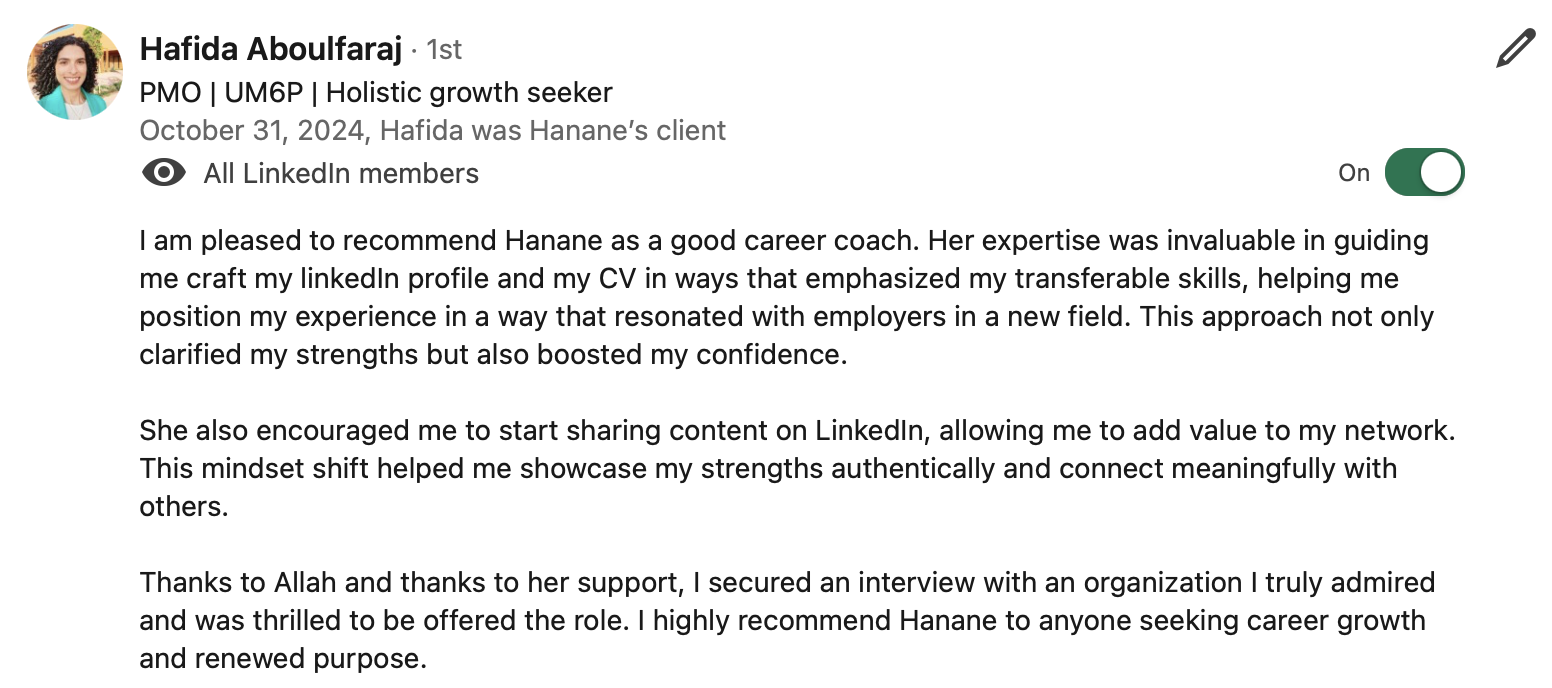Click the white knob of the green switch
The height and width of the screenshot is (688, 1552).
coord(1441,173)
